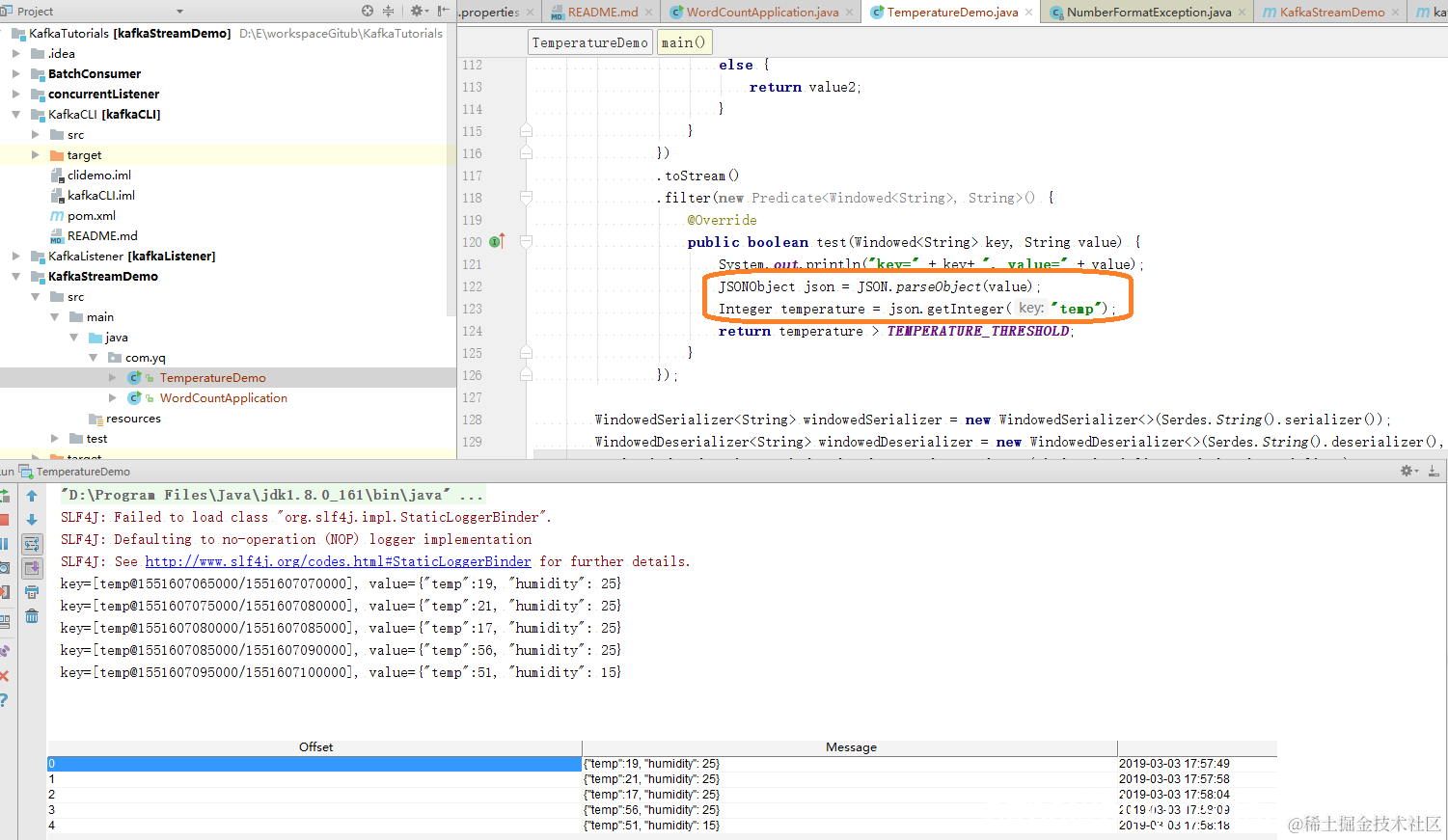Image resolution: width=1448 pixels, height=840 pixels.
Task: Click the Message column header
Action: coord(851,747)
